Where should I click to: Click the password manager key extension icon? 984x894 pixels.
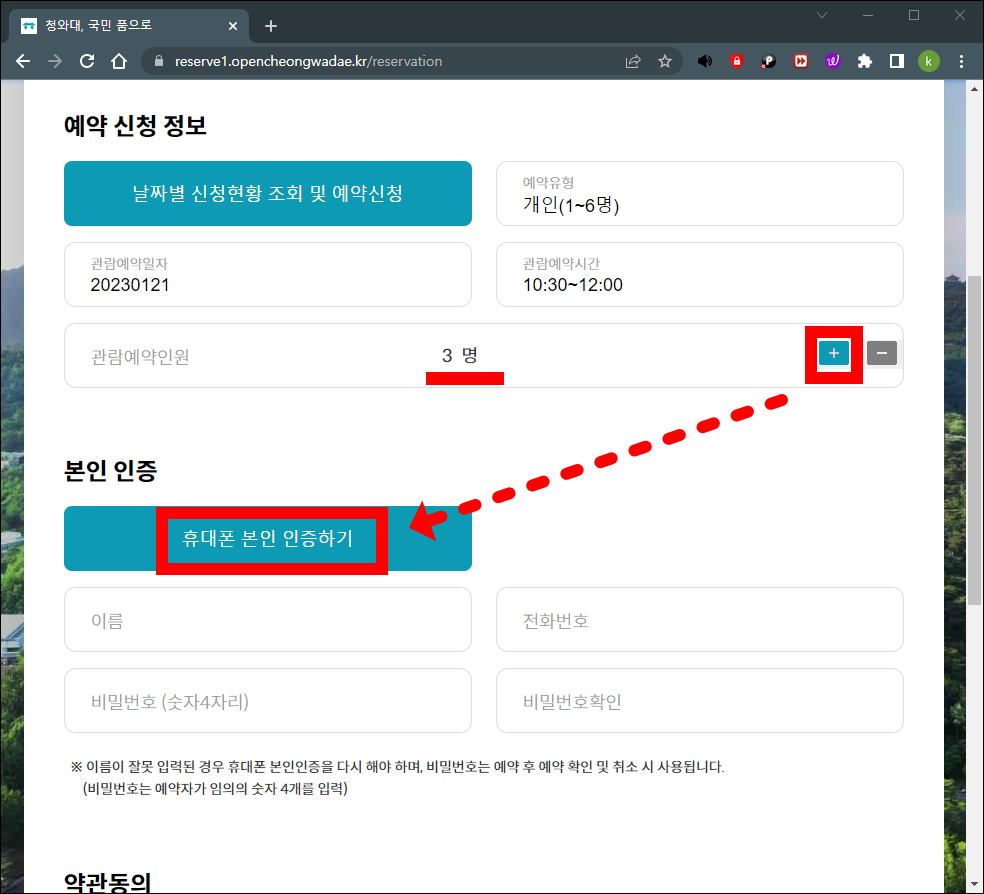[768, 61]
